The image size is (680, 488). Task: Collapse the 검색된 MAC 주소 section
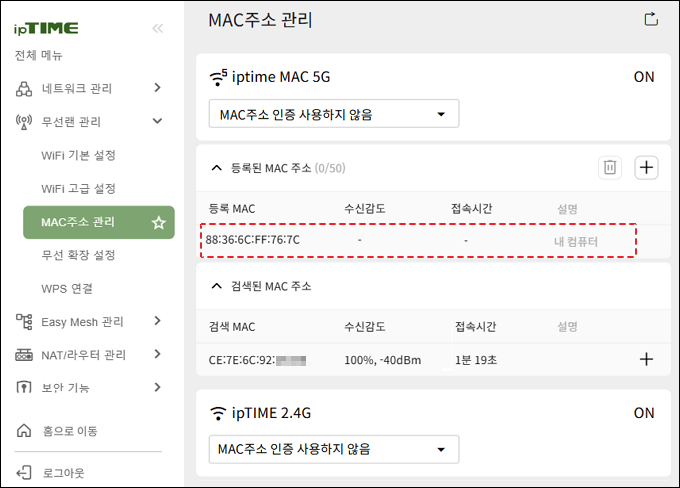(x=216, y=286)
